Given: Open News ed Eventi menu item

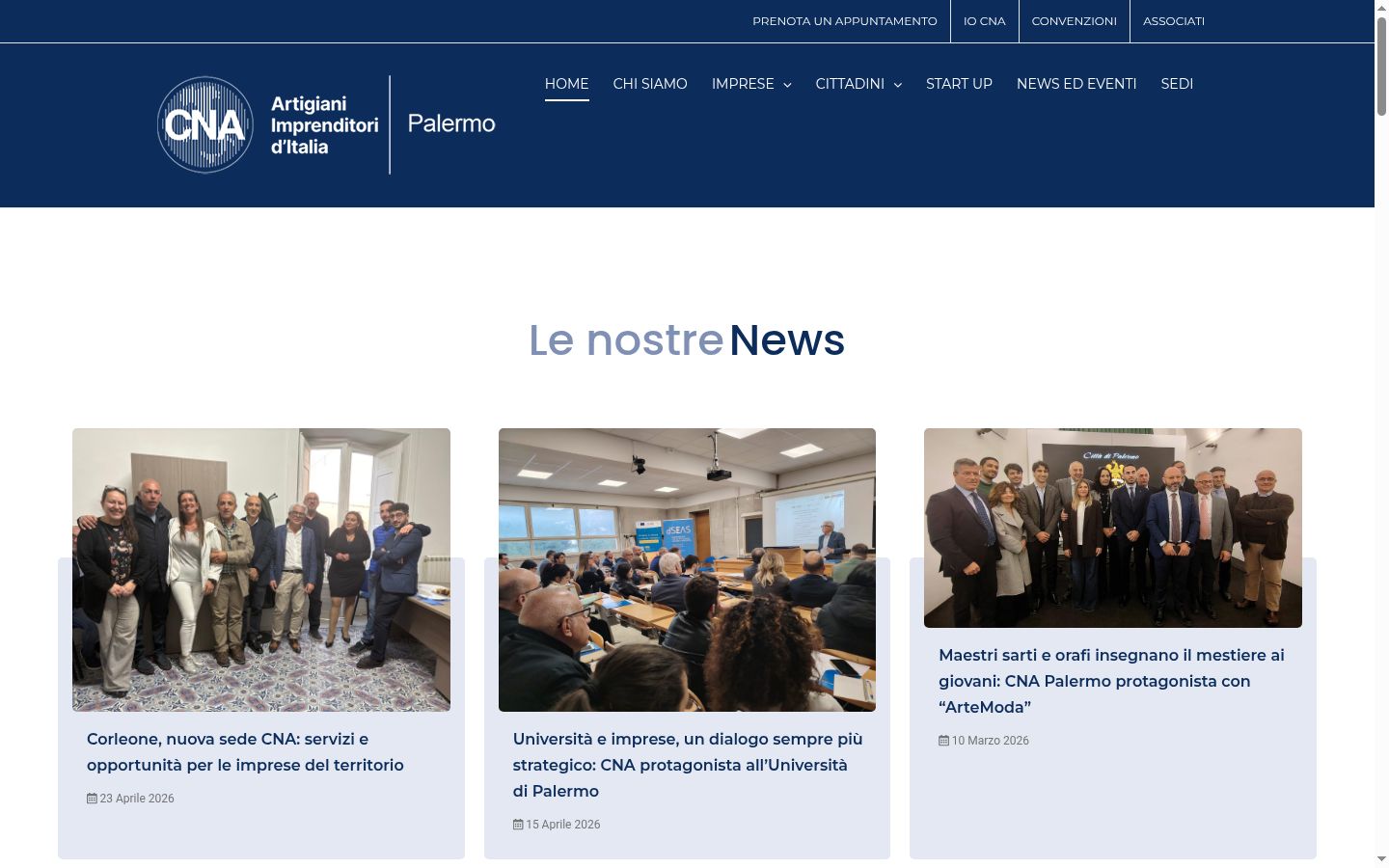Looking at the screenshot, I should [1076, 84].
